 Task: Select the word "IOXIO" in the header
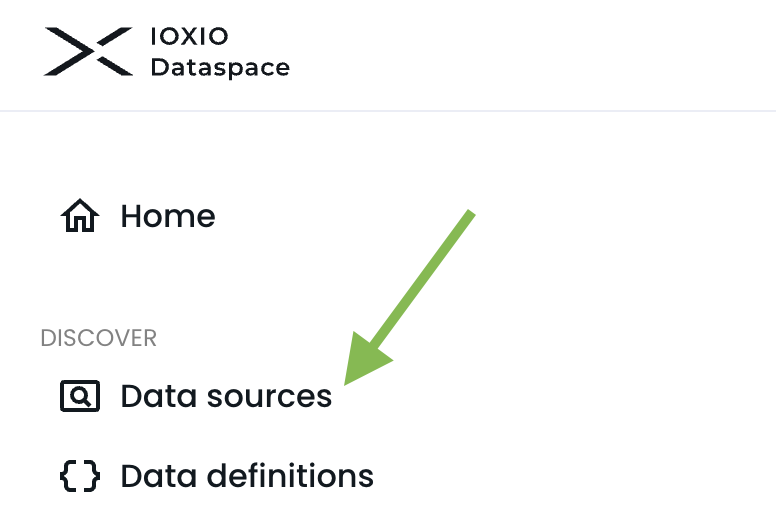[x=189, y=37]
